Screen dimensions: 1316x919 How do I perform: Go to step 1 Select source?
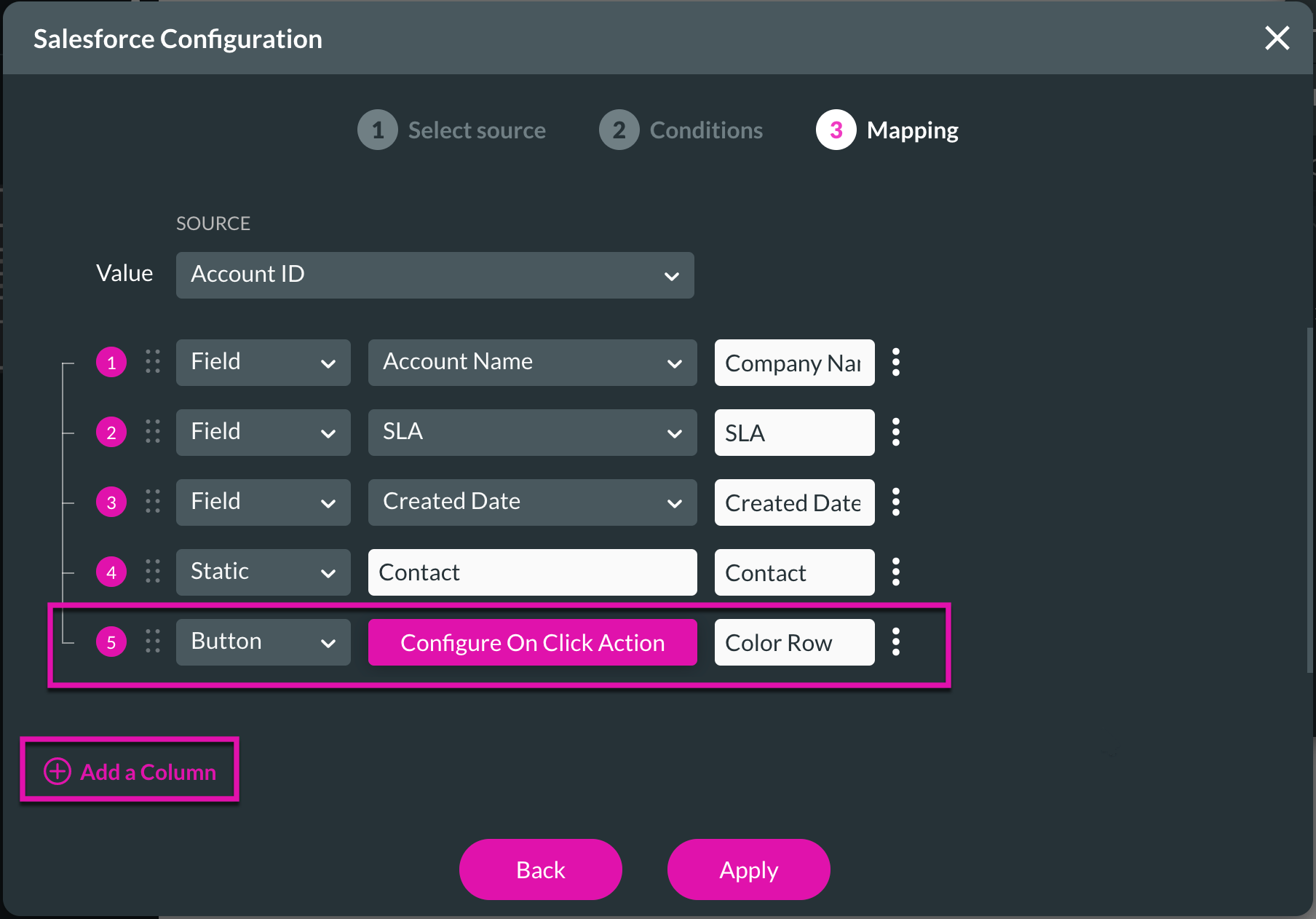451,130
